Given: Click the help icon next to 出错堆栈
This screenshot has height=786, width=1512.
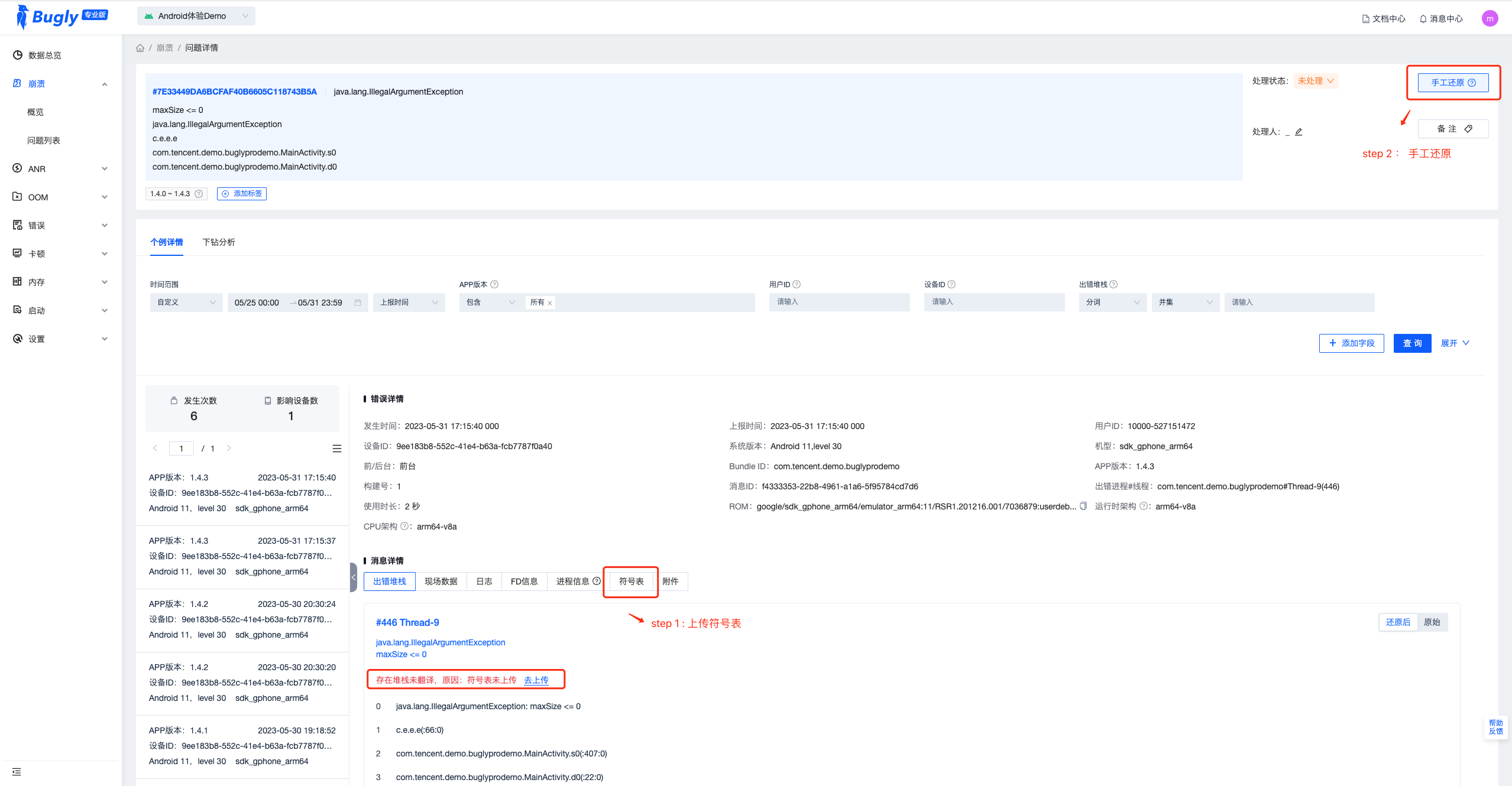Looking at the screenshot, I should 1113,284.
